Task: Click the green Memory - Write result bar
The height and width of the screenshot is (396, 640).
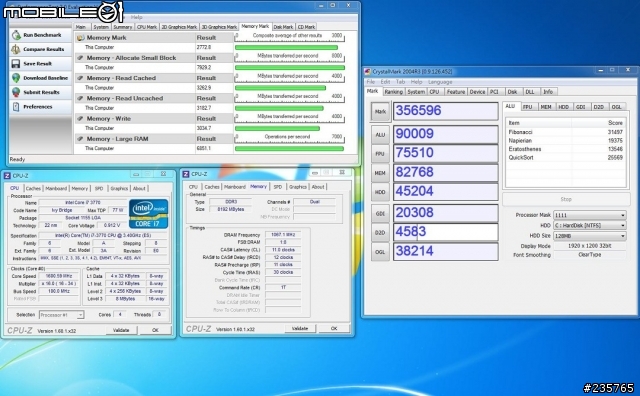Action: click(277, 129)
